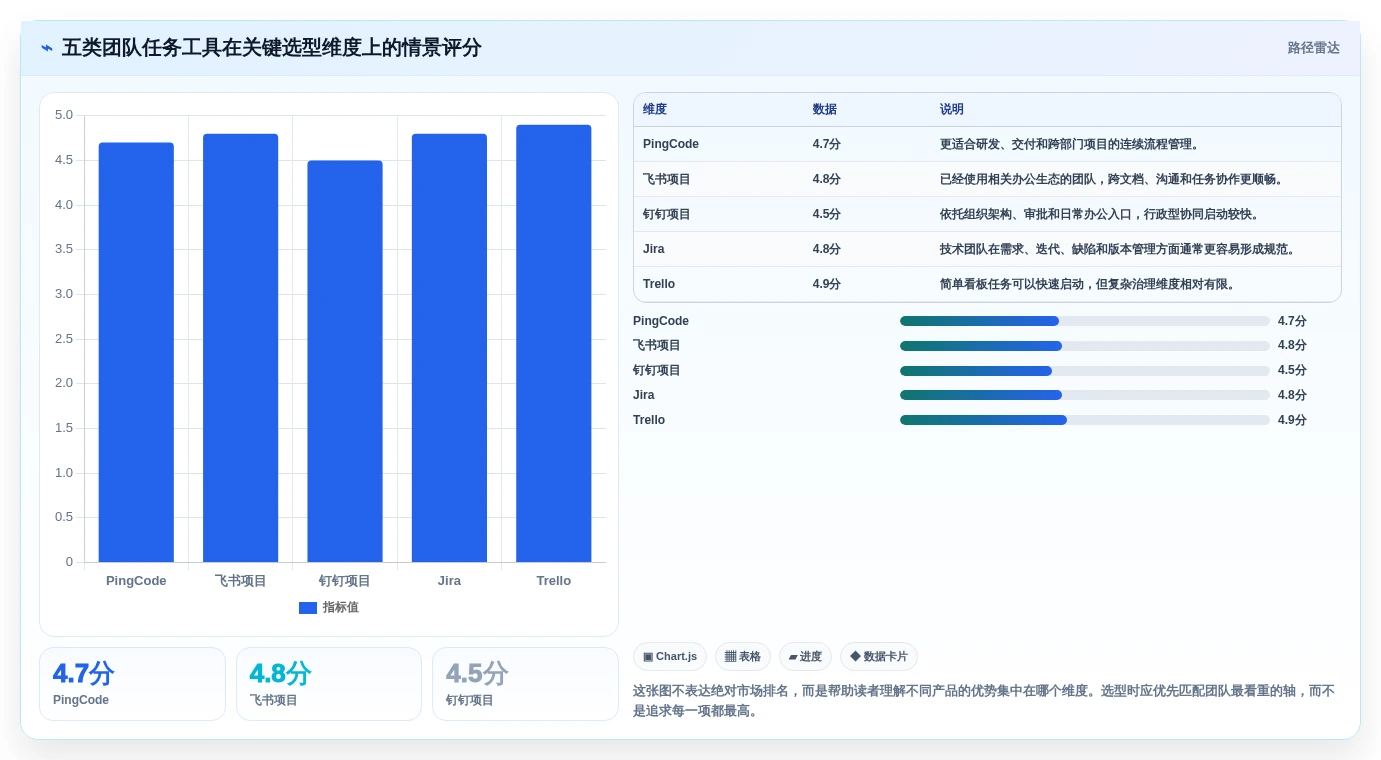Click the 说明 column header
This screenshot has width=1381, height=760.
(x=952, y=110)
